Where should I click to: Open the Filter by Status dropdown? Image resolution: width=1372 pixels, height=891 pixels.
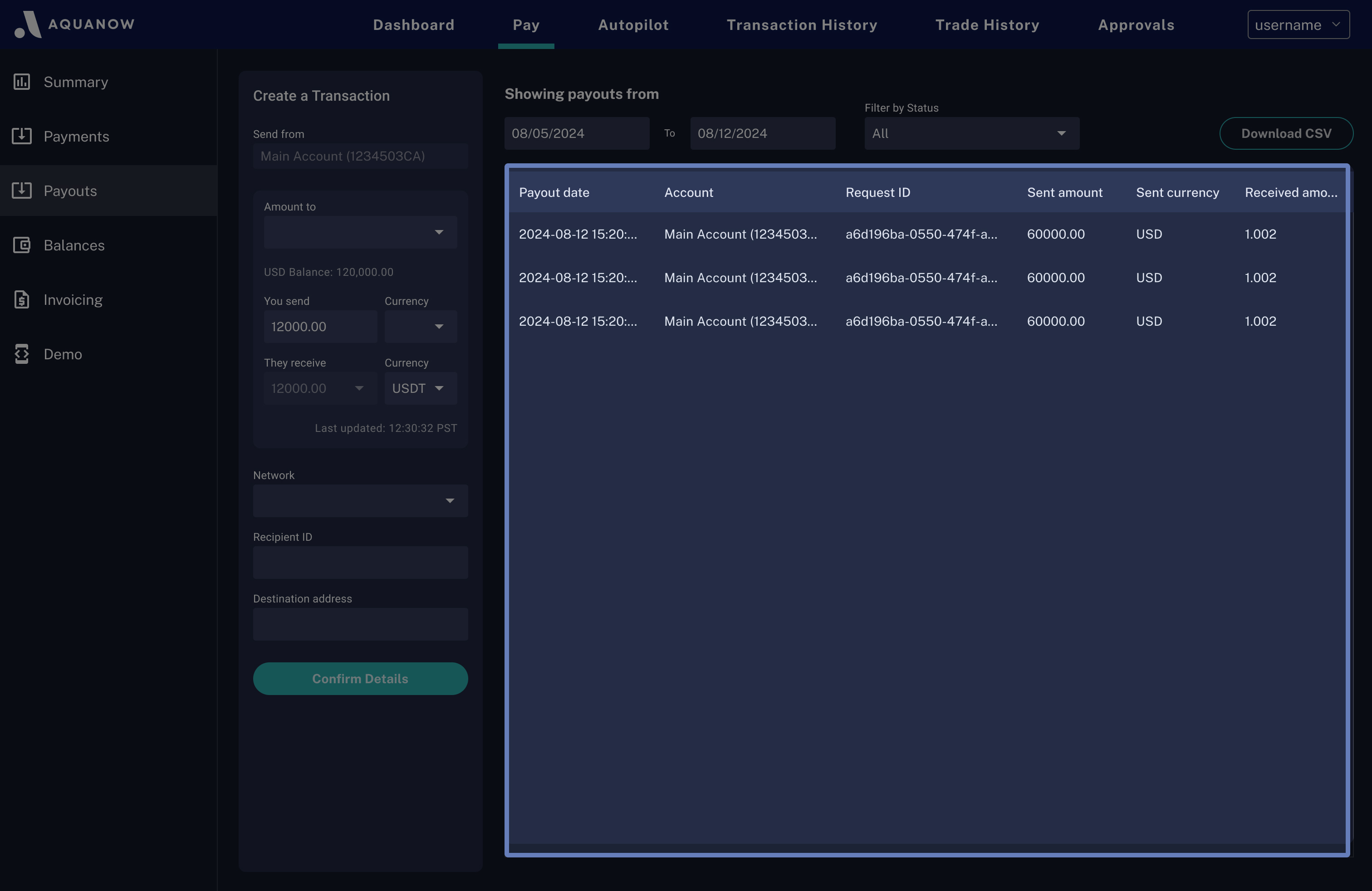click(971, 134)
